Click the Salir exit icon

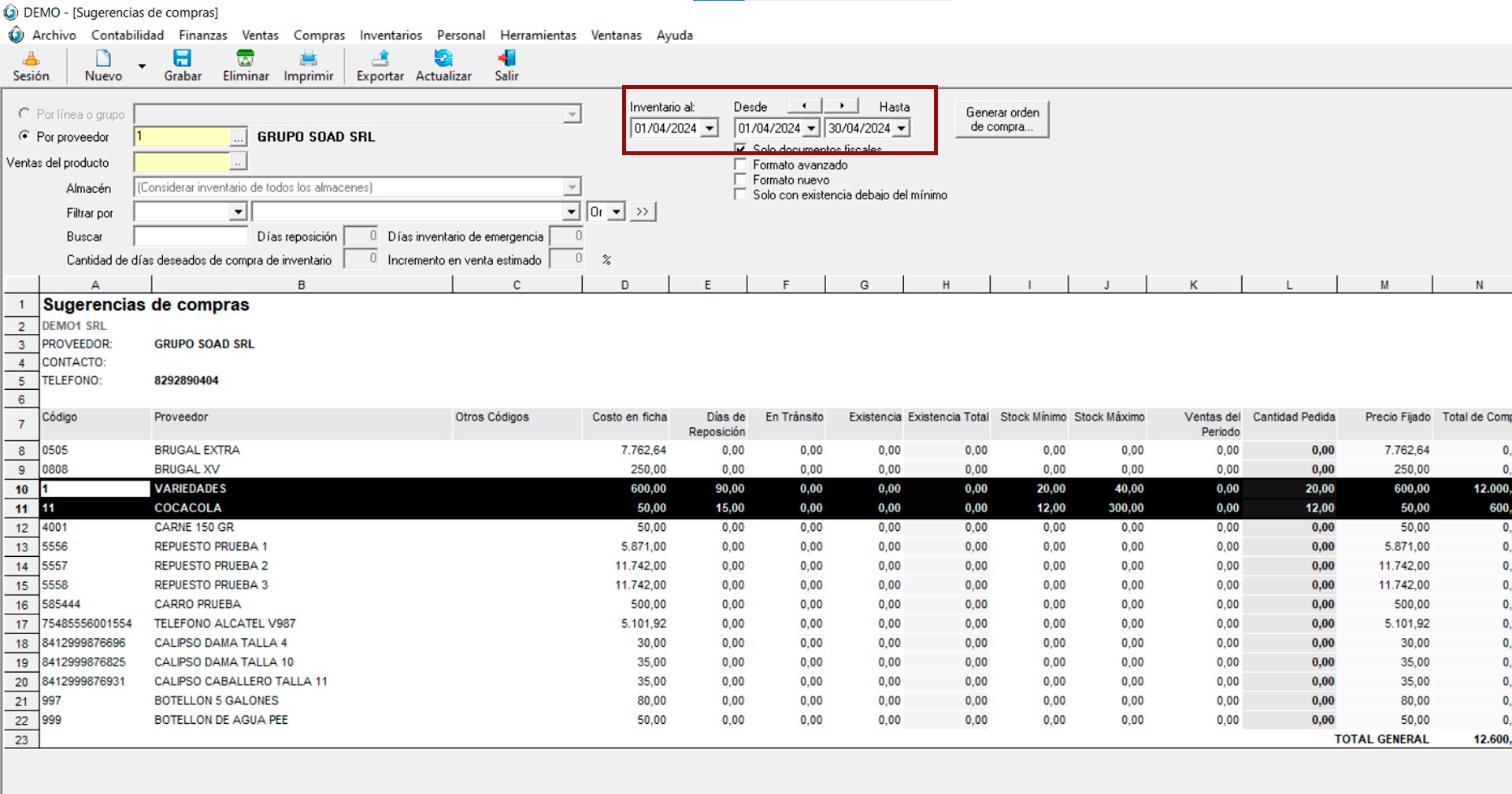click(506, 59)
